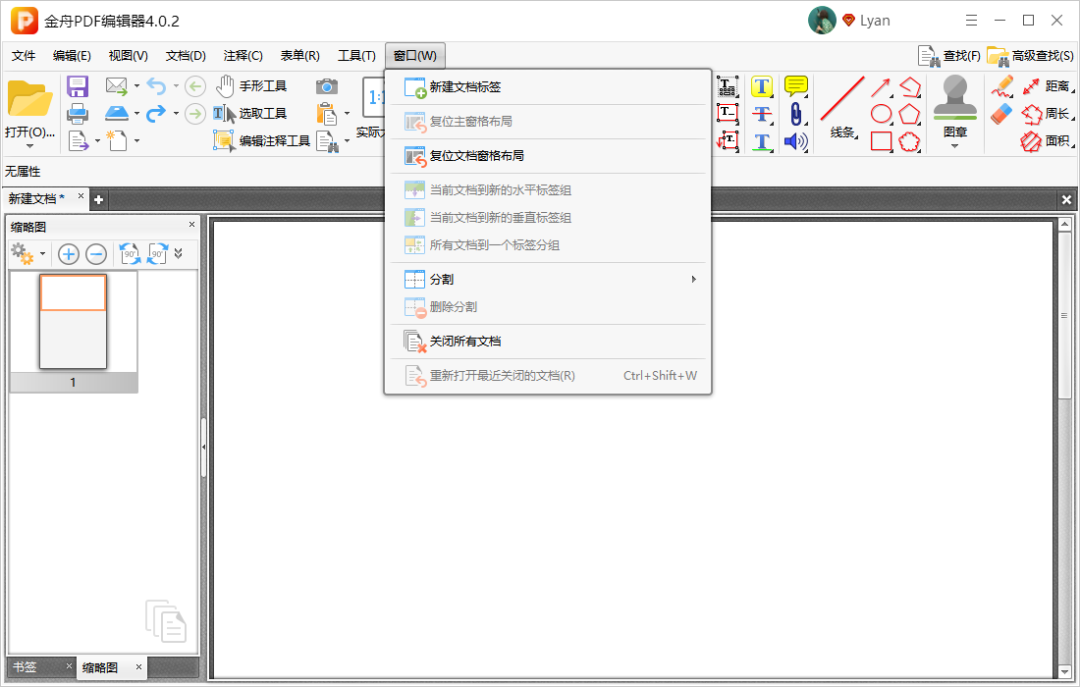Select the Perimeter (周长) measuring tool
The height and width of the screenshot is (687, 1080).
pos(1048,114)
